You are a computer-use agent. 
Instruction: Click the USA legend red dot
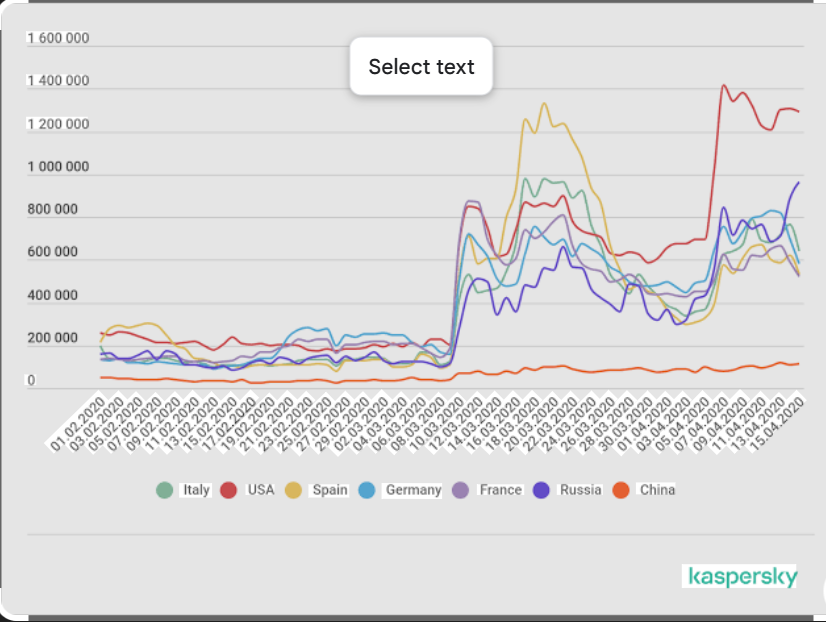pos(229,490)
